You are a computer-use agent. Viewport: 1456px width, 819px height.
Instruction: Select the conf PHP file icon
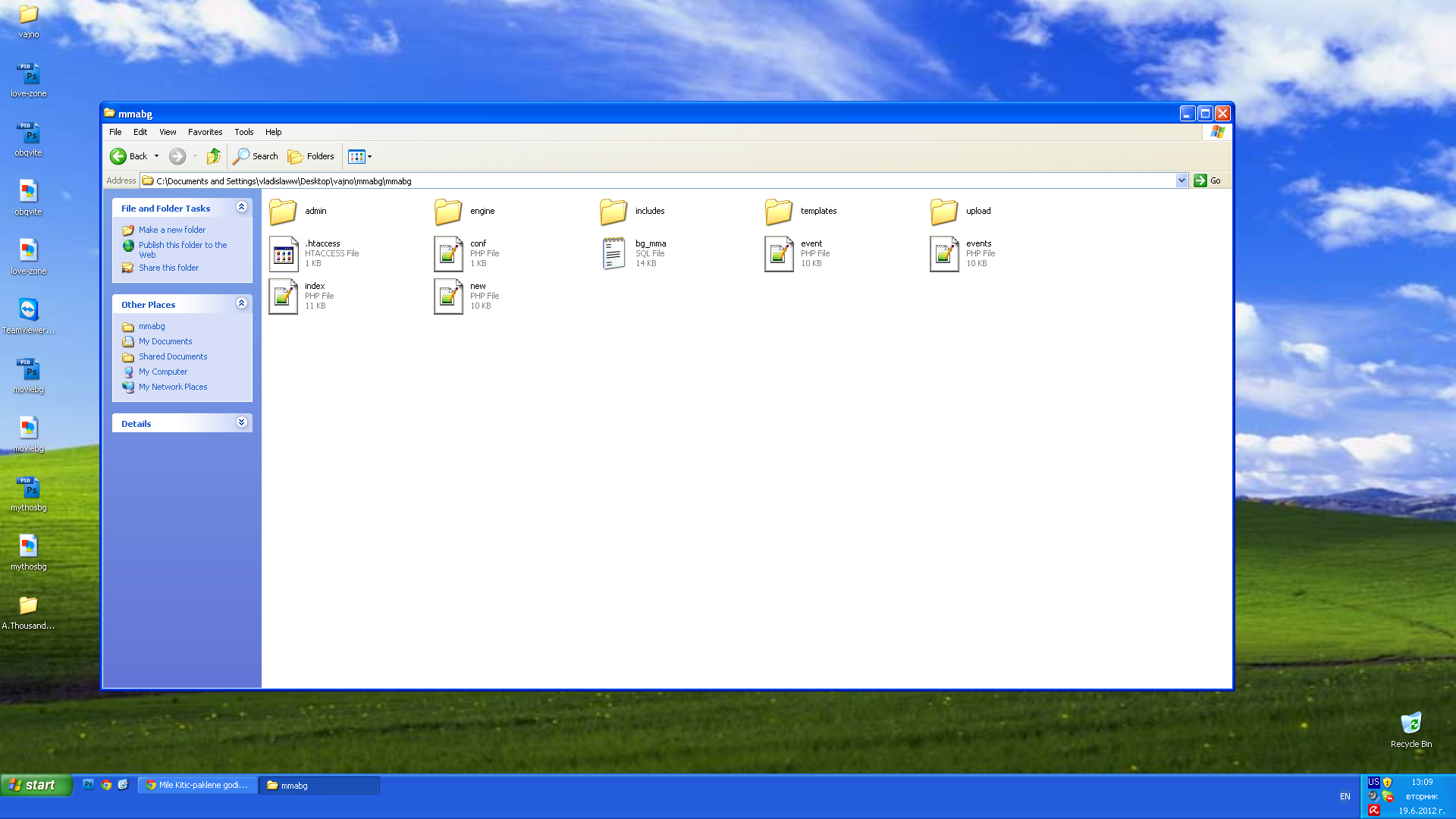(x=448, y=254)
